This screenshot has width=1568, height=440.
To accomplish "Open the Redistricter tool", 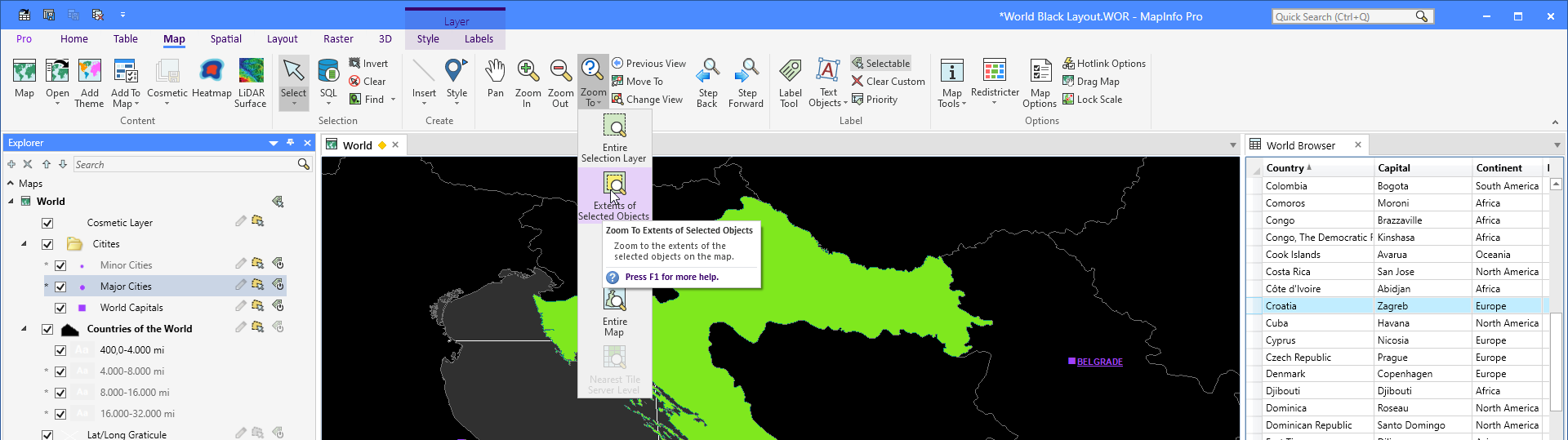I will (x=995, y=79).
